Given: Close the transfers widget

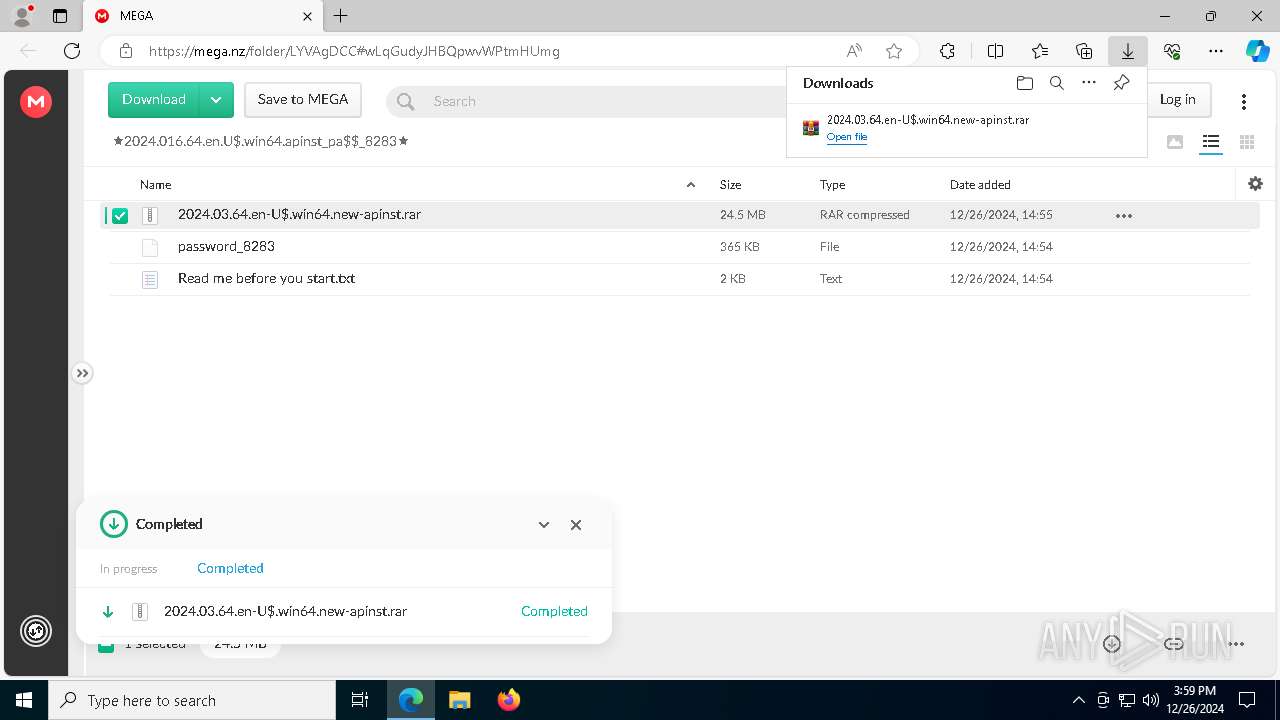Looking at the screenshot, I should pos(576,524).
